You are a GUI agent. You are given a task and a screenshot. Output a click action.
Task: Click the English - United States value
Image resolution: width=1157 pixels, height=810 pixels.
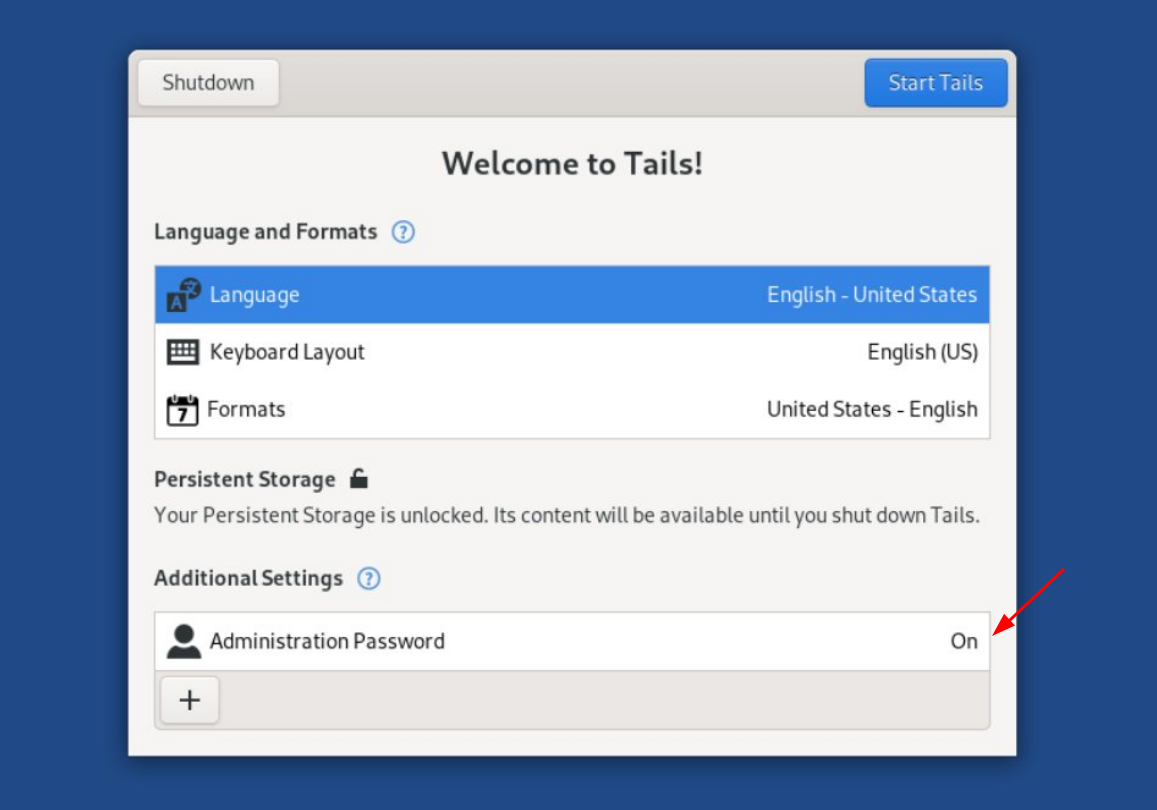click(871, 295)
